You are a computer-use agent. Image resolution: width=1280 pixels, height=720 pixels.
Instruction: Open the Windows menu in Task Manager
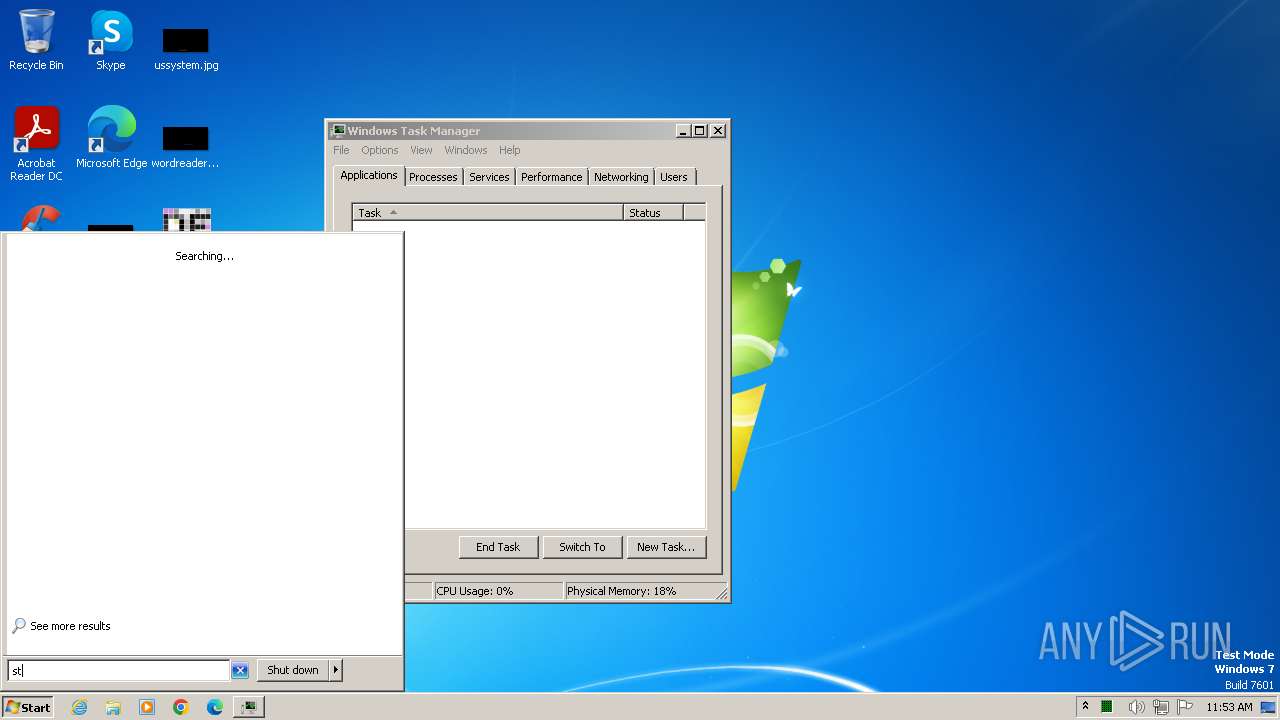coord(465,150)
